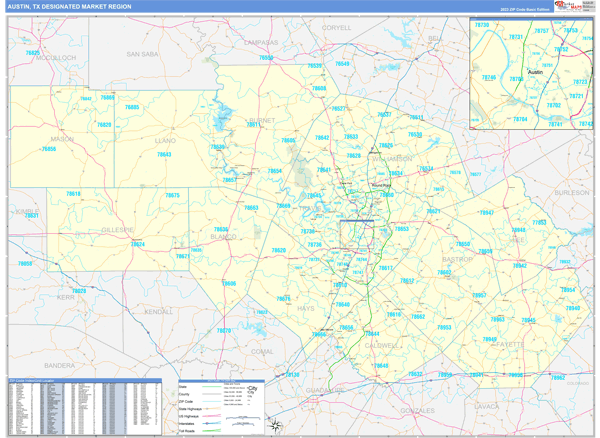Click ZIP code 78642 label
This screenshot has width=600, height=438.
(322, 138)
